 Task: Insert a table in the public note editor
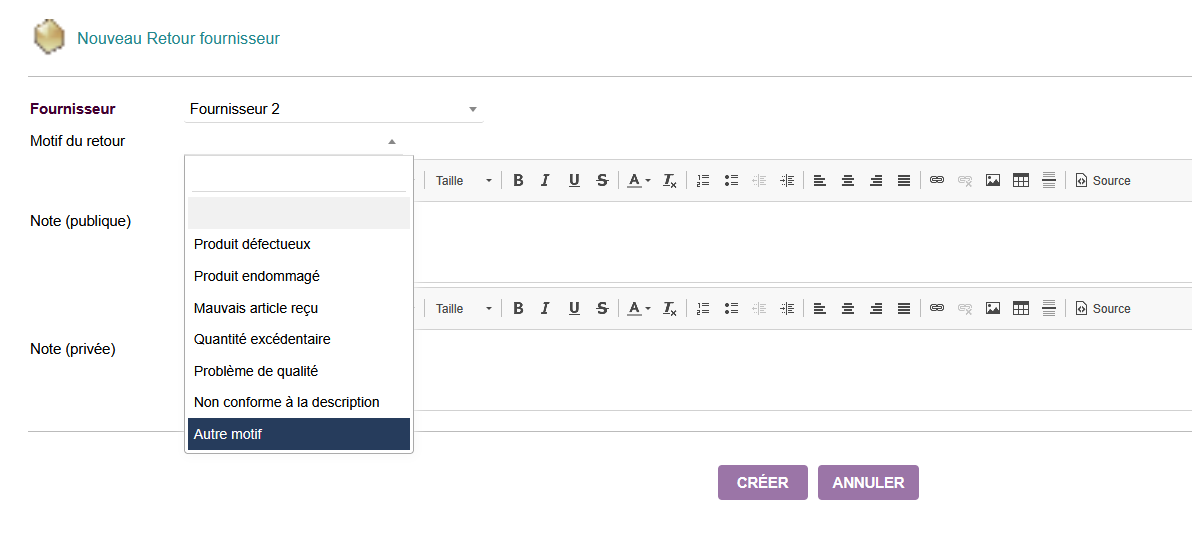point(1021,181)
